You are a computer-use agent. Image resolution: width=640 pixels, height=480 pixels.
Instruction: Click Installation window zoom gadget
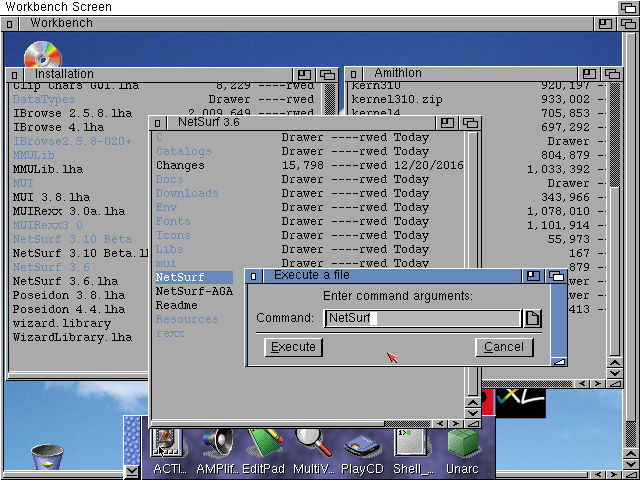304,75
